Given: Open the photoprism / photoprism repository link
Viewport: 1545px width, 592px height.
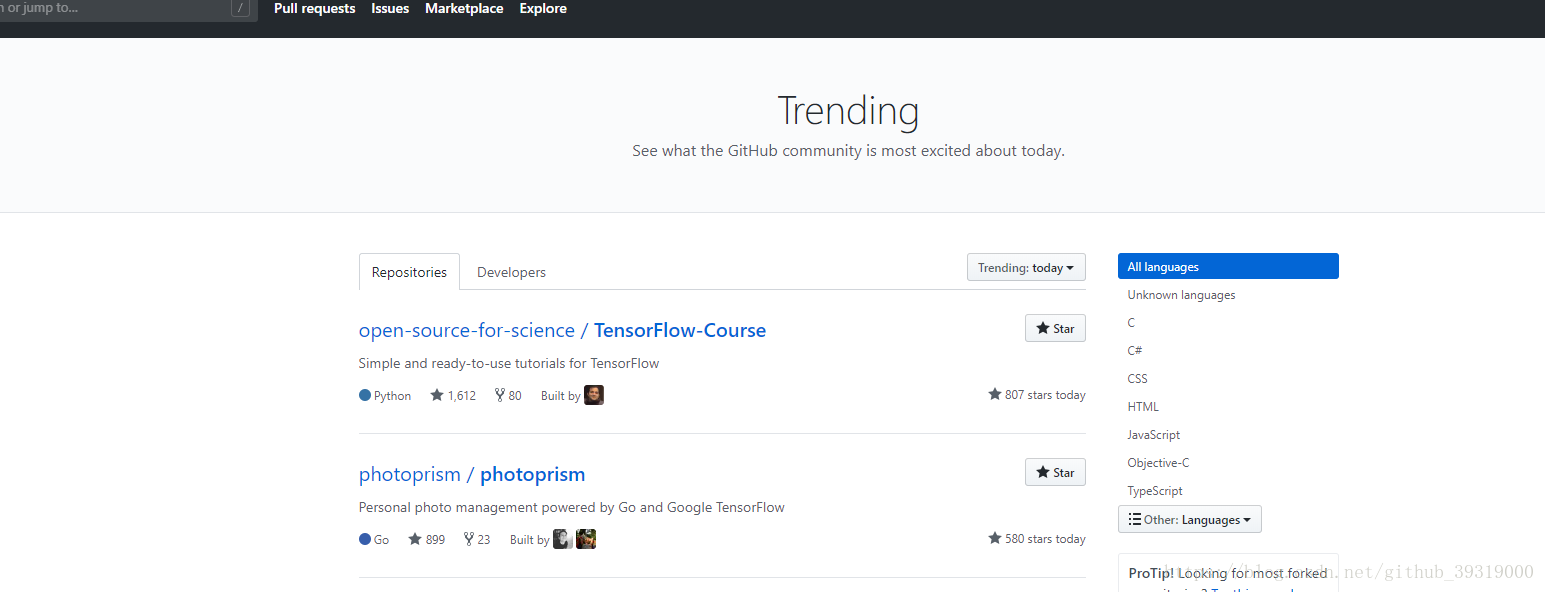Looking at the screenshot, I should click(x=472, y=474).
